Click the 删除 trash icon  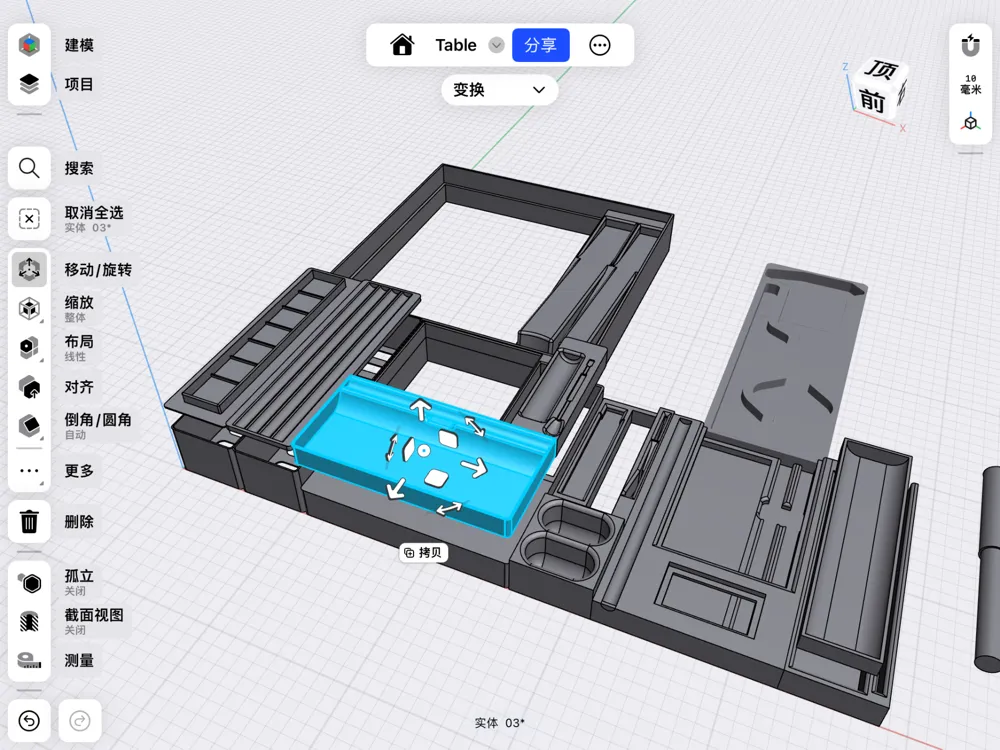pos(29,522)
